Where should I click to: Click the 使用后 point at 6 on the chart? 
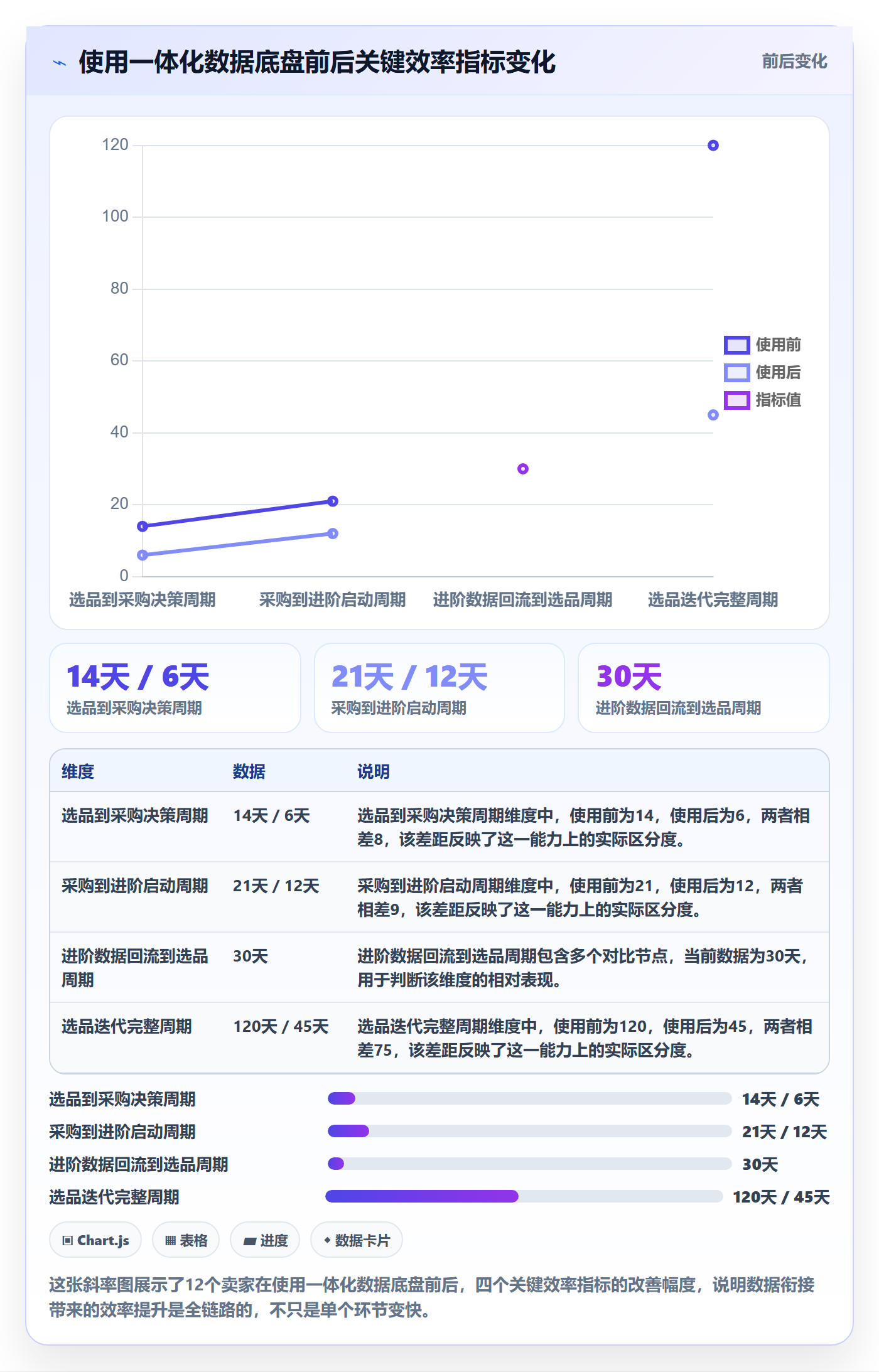tap(143, 555)
